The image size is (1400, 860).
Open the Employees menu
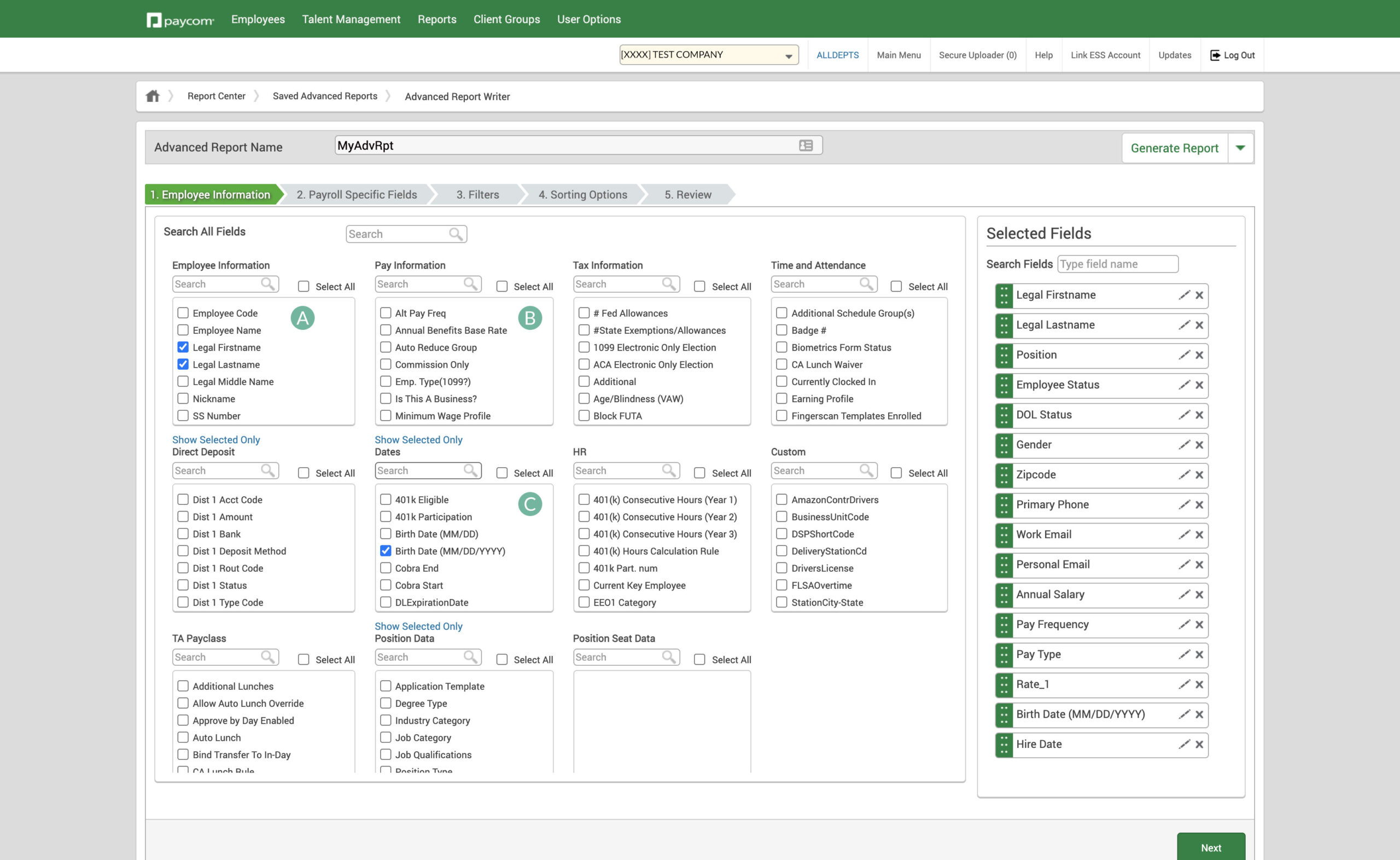coord(258,19)
